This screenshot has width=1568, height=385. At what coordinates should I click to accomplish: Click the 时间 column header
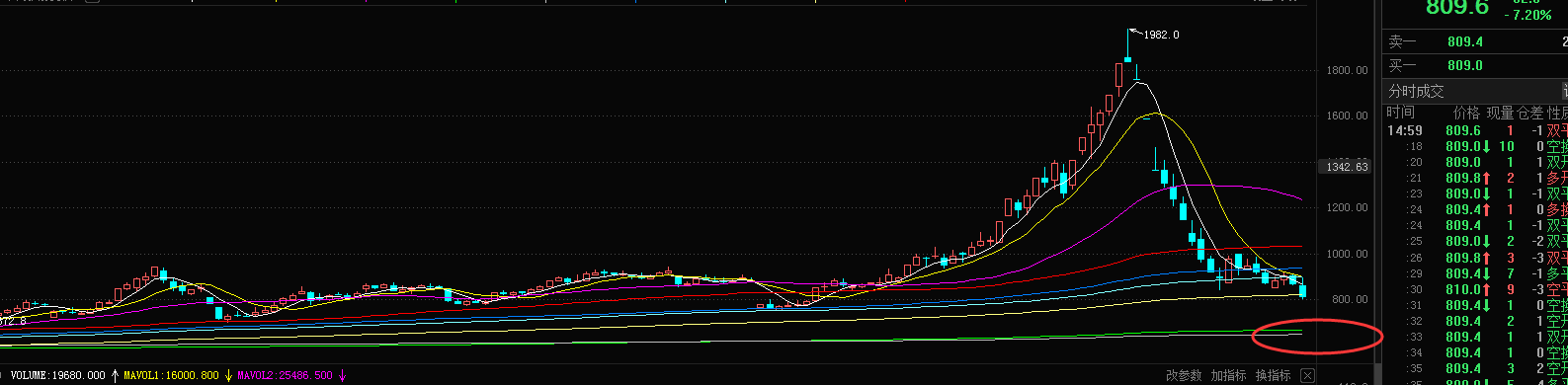pos(1401,113)
